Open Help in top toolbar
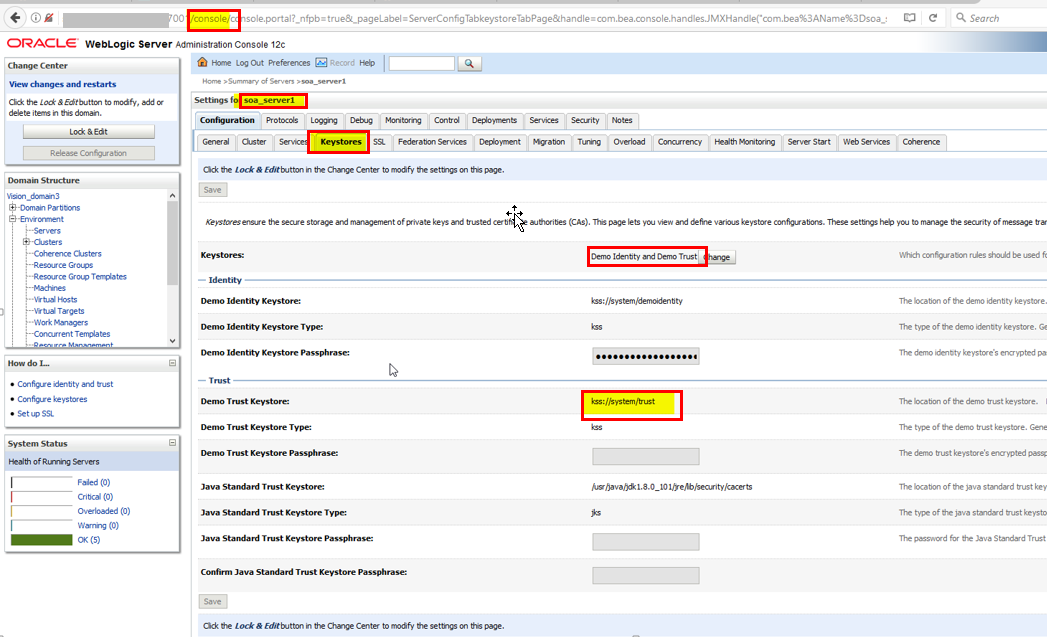Screen dimensions: 1047x637 tap(367, 63)
